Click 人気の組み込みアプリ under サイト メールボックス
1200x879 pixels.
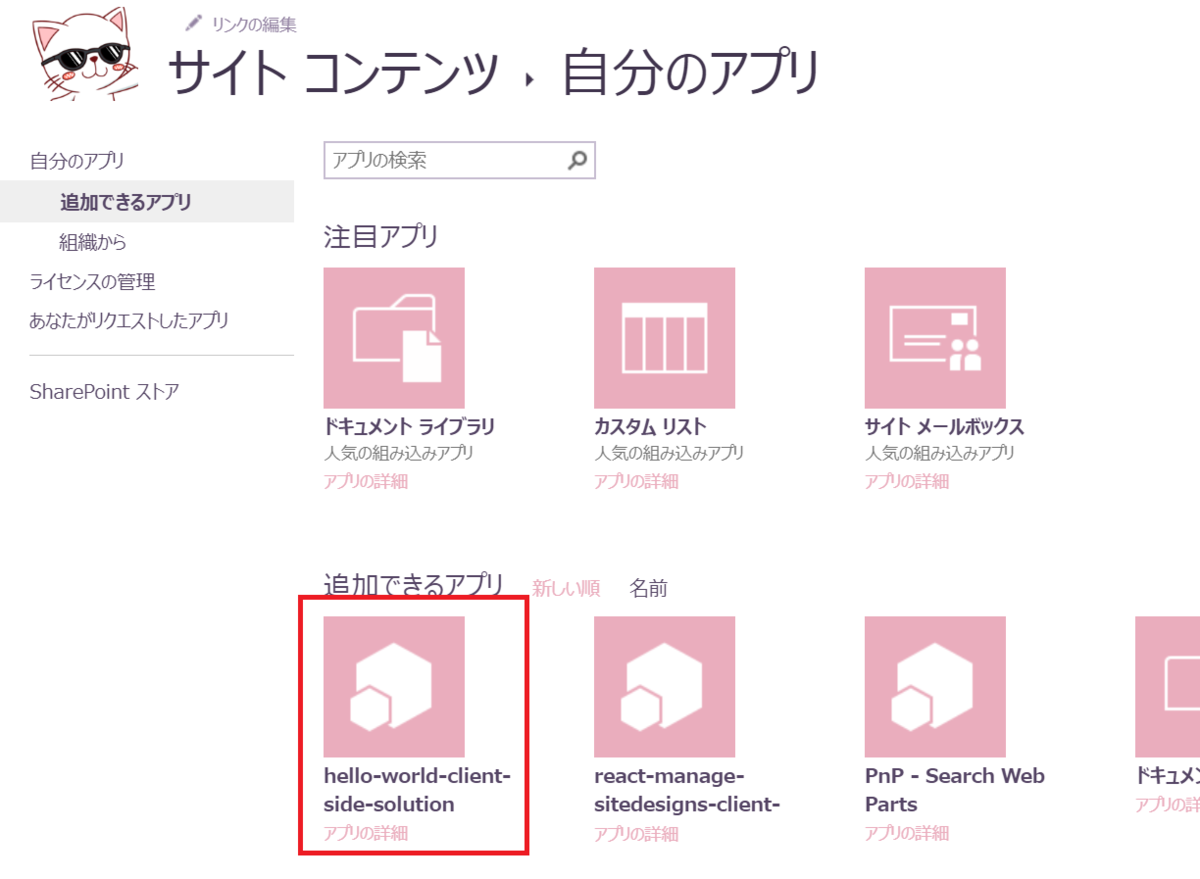(x=940, y=453)
